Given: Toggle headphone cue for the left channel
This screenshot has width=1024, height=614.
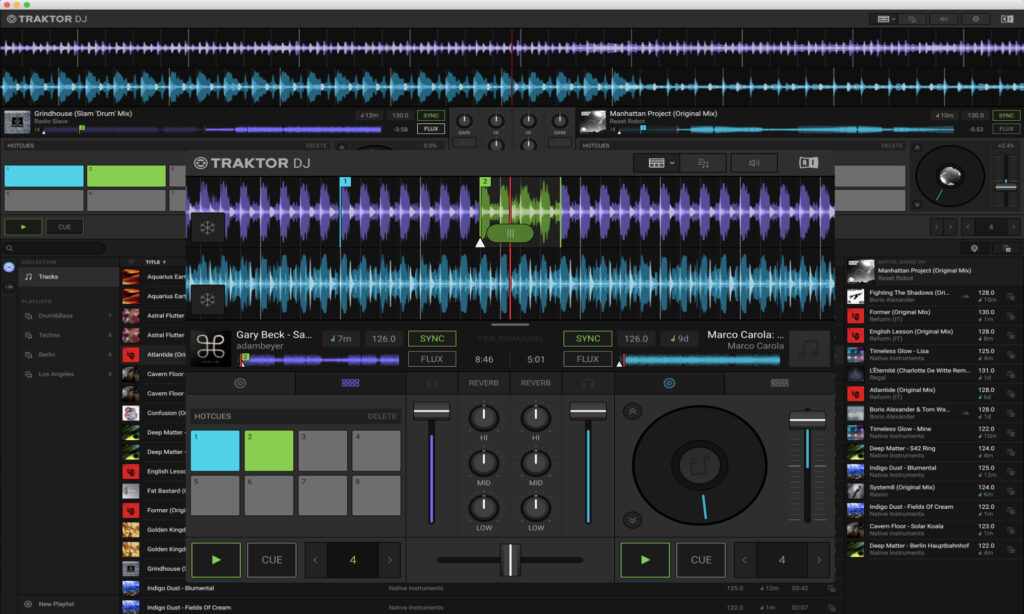Looking at the screenshot, I should coord(432,383).
